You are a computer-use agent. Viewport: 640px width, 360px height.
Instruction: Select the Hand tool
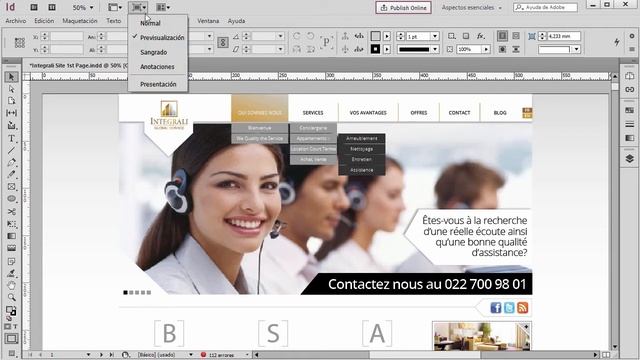point(11,285)
